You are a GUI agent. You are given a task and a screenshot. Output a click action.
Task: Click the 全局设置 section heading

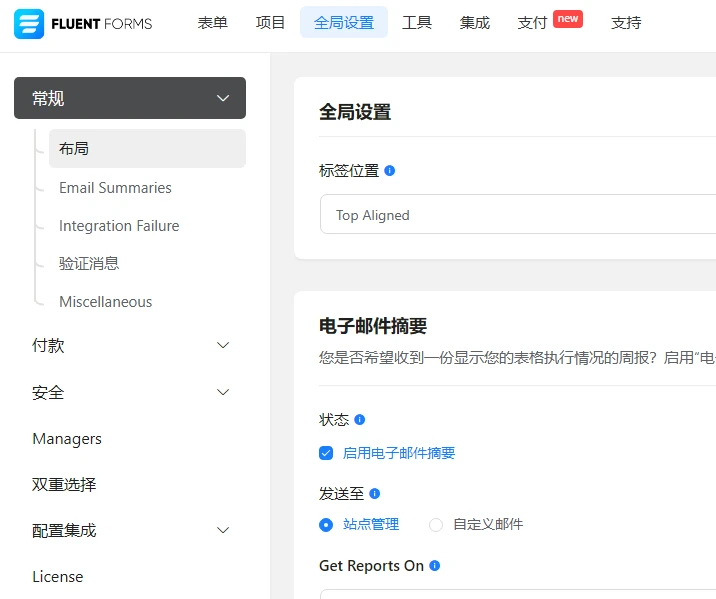[355, 112]
